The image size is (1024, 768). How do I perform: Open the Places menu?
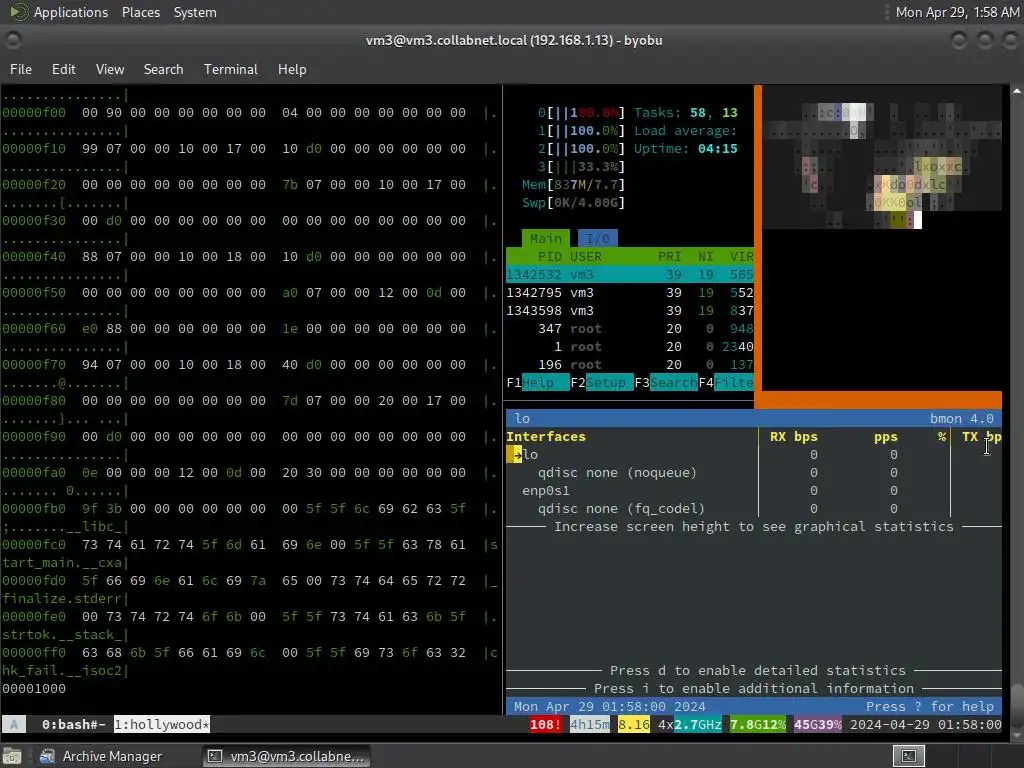point(140,12)
